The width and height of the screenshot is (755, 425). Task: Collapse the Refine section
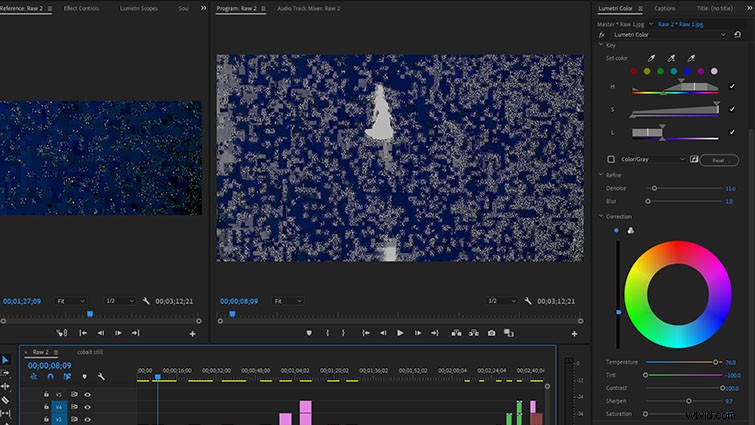coord(601,175)
